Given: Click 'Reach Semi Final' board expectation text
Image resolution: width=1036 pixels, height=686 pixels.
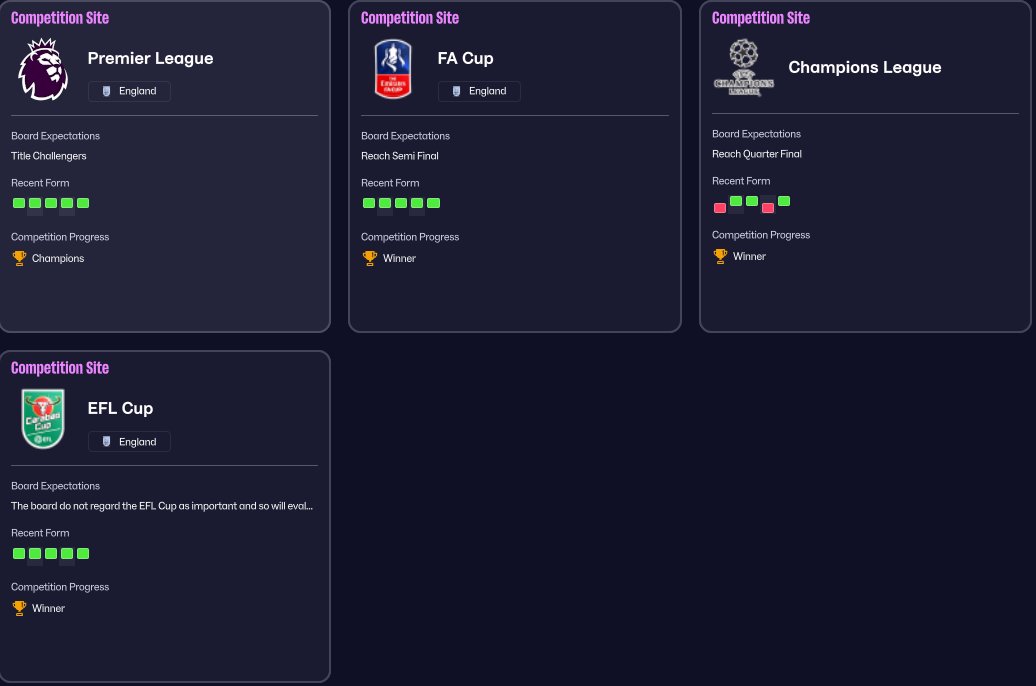Looking at the screenshot, I should 400,156.
